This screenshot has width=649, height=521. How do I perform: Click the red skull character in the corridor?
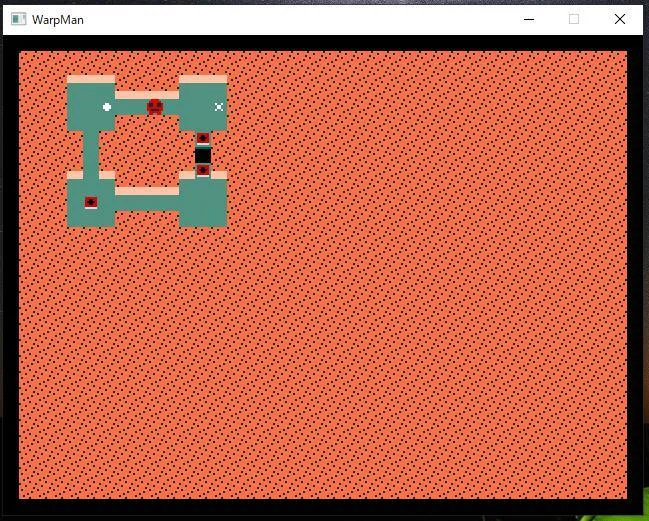click(x=155, y=107)
